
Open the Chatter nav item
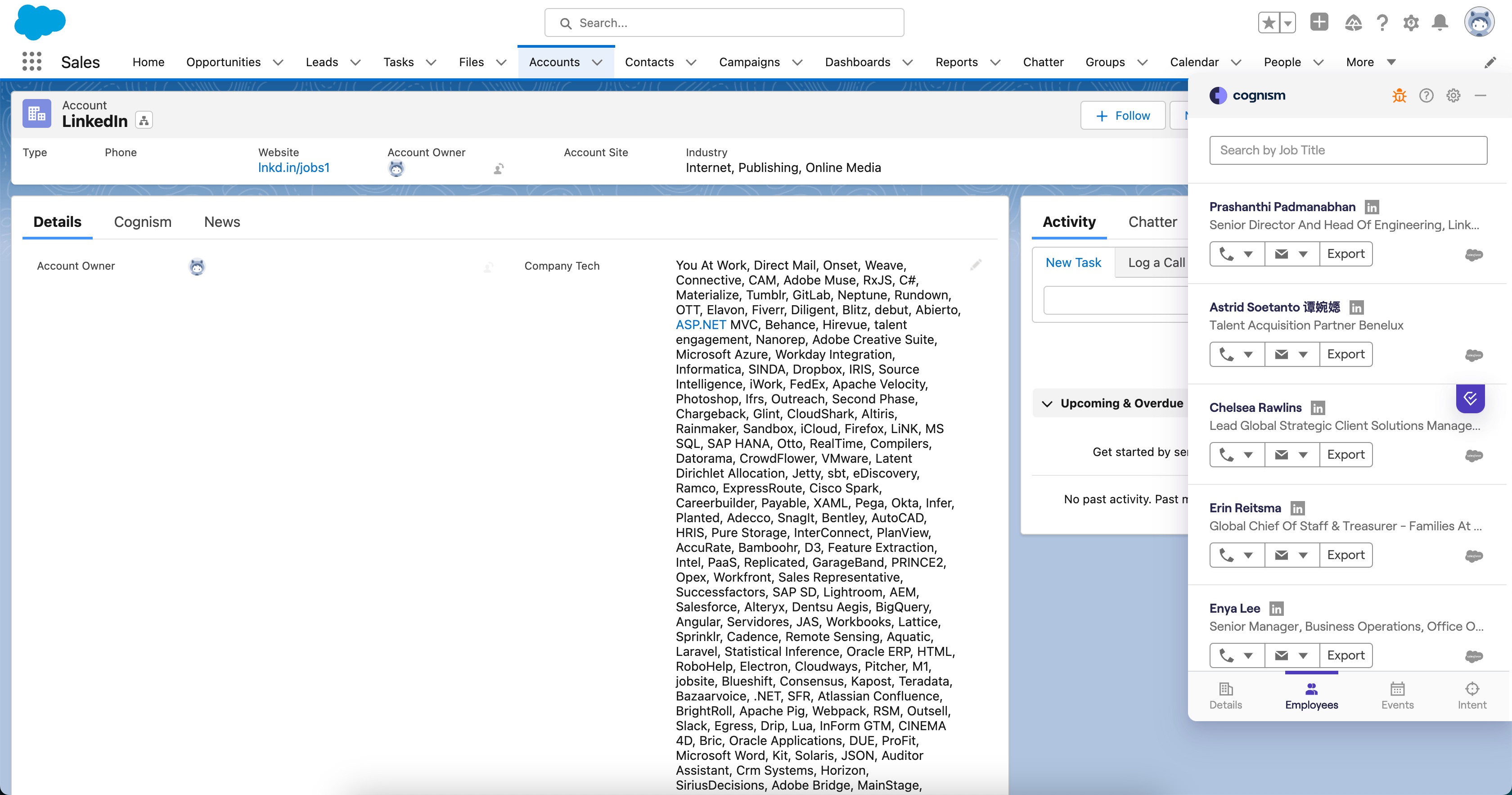1043,62
